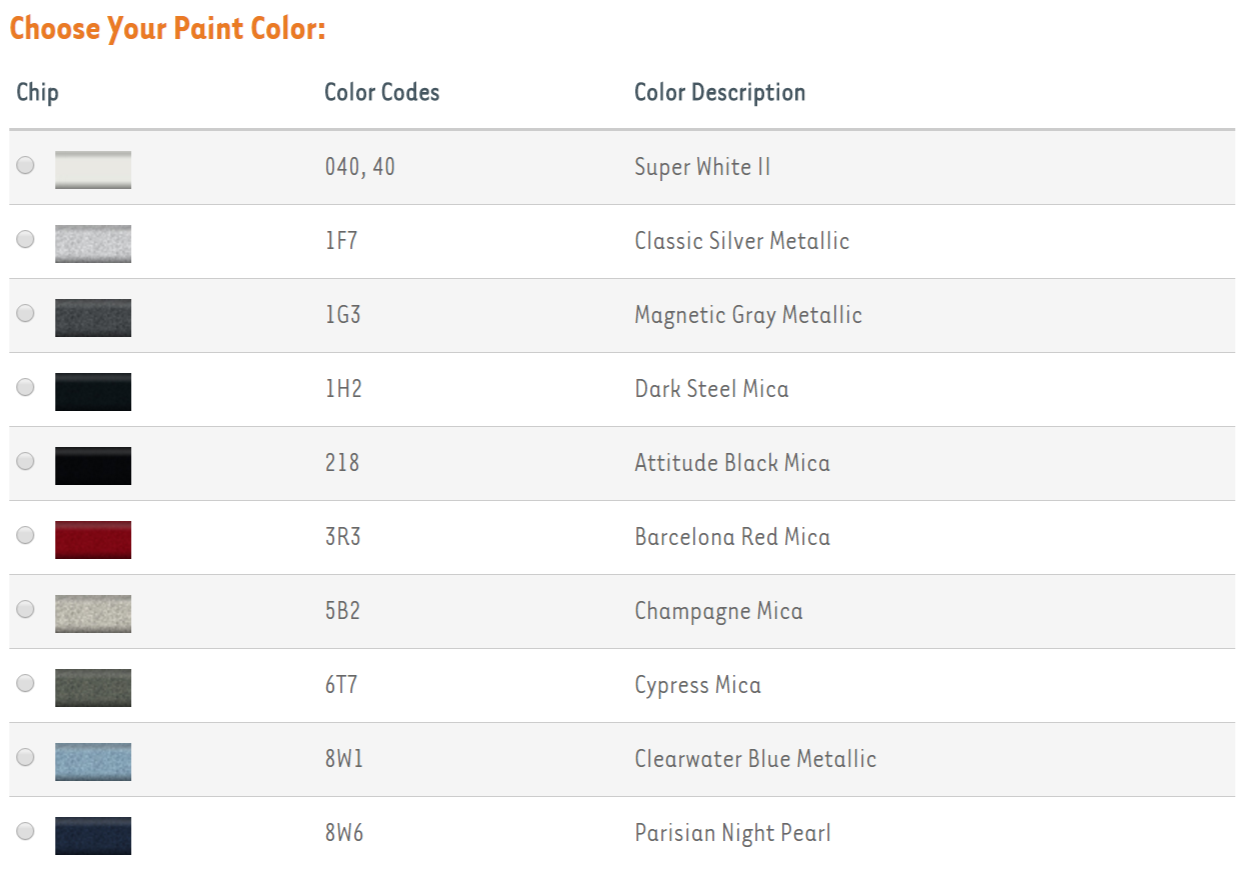The image size is (1254, 878).
Task: Select Clearwater Blue Metallic radio button
Action: (26, 757)
